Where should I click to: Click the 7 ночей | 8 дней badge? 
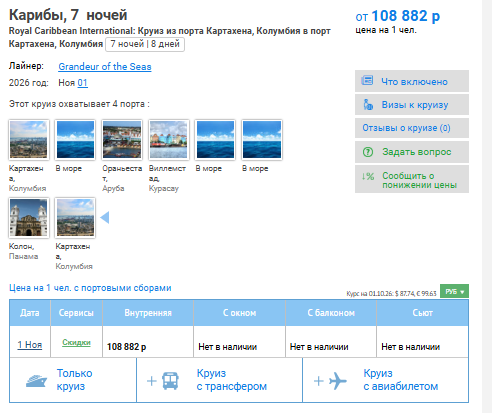tap(145, 44)
